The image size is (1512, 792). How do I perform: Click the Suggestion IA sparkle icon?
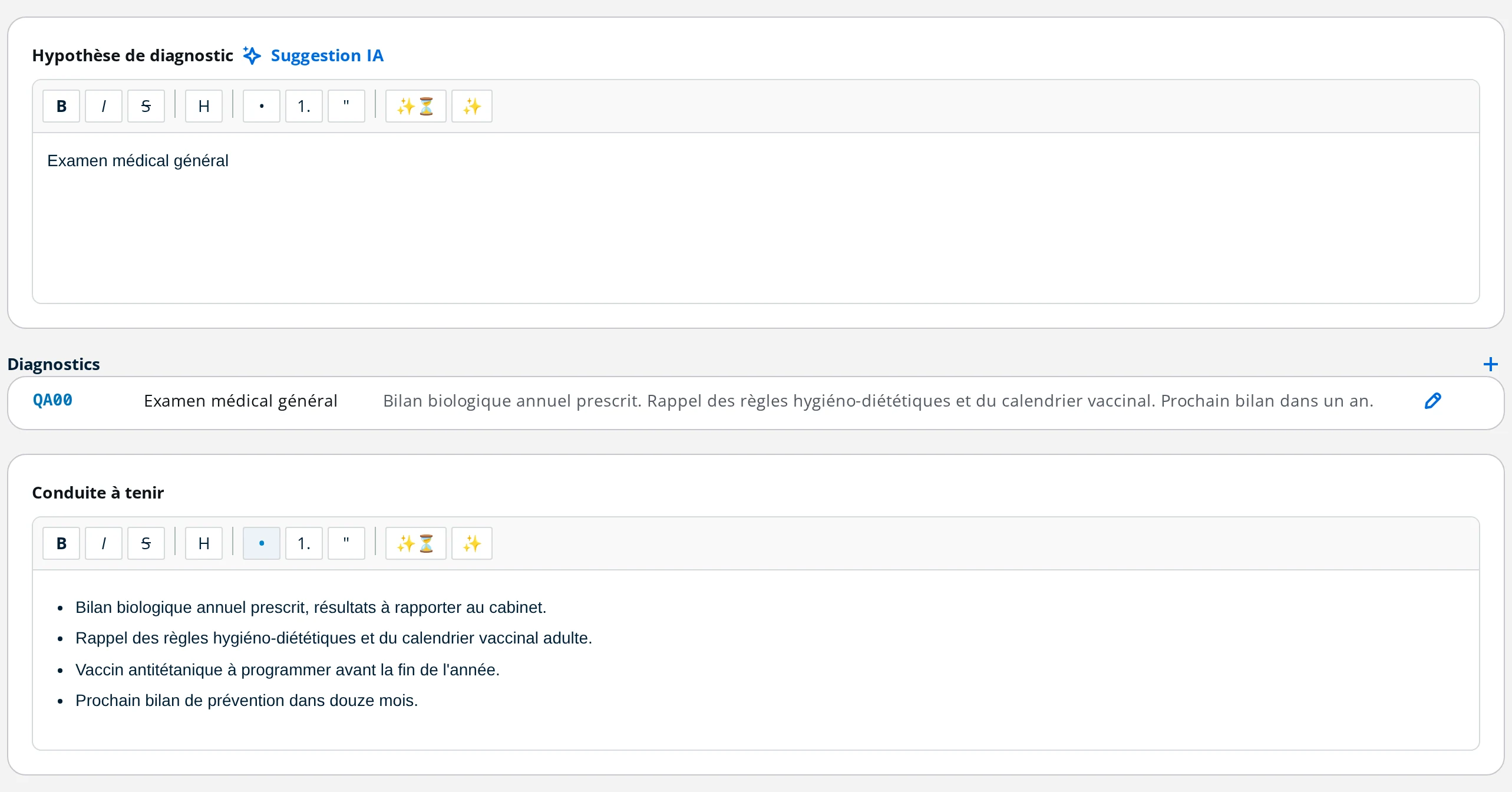252,55
